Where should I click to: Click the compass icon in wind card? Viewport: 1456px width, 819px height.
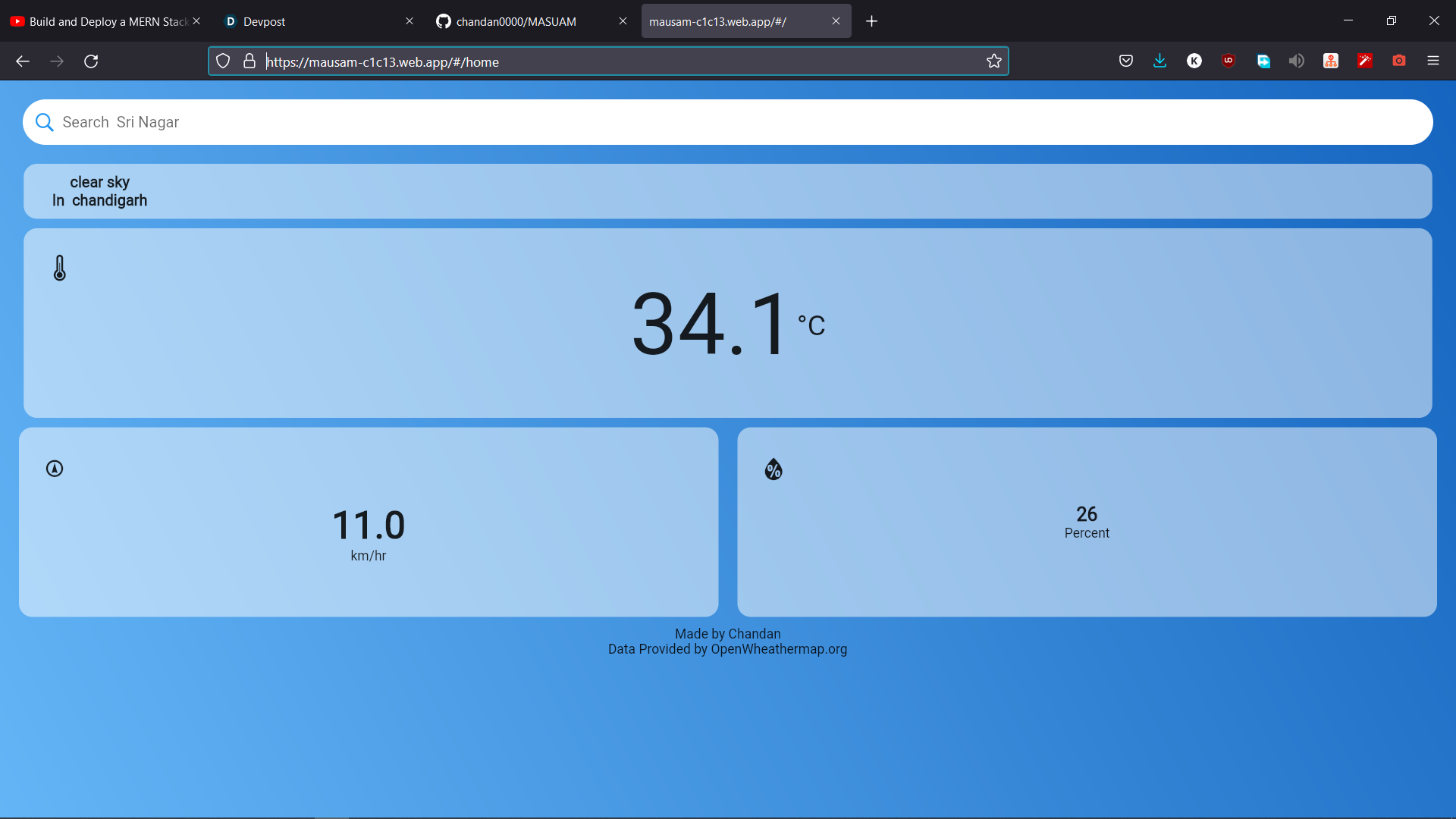tap(55, 469)
